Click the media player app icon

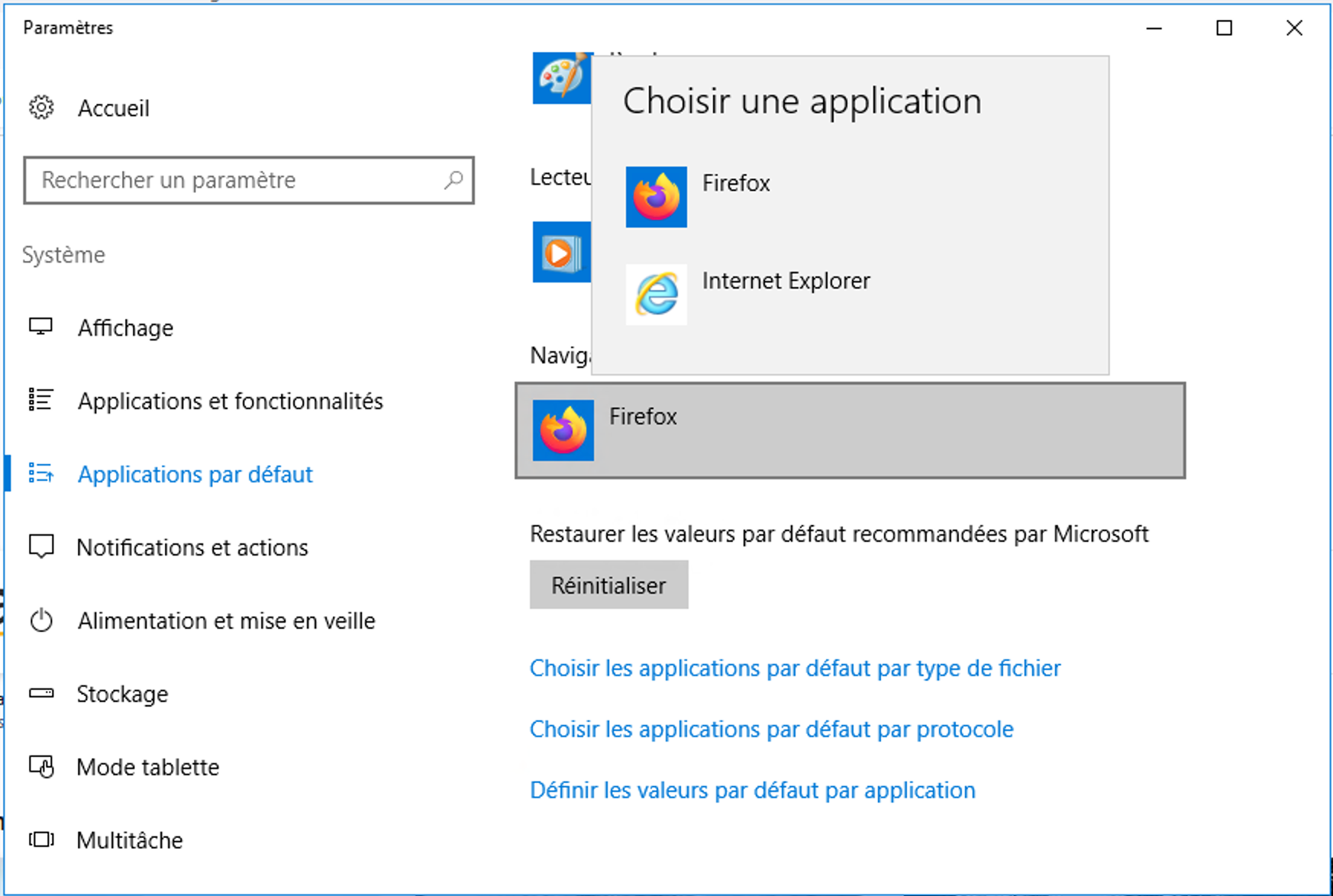pos(562,252)
